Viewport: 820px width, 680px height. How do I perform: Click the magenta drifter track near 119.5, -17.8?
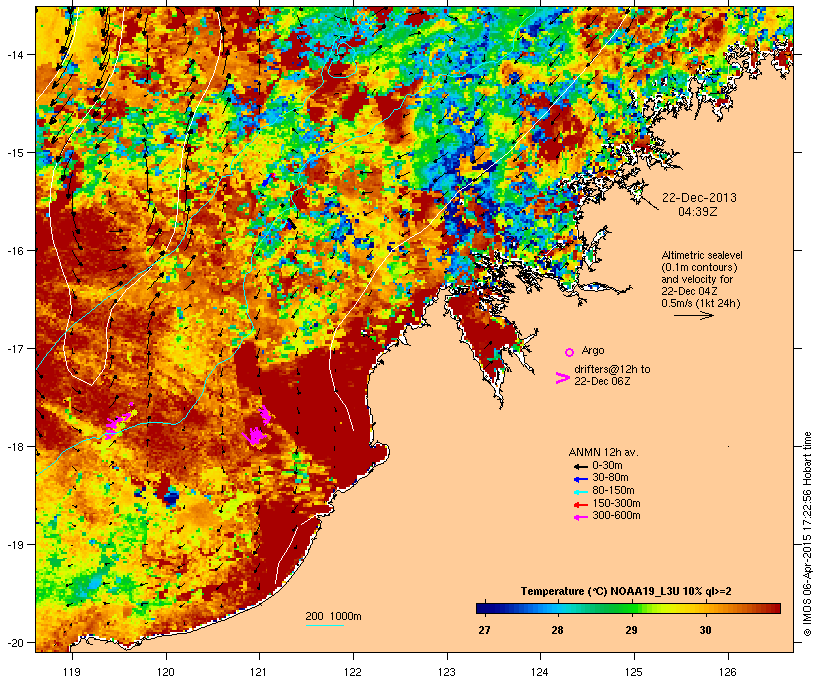(120, 421)
